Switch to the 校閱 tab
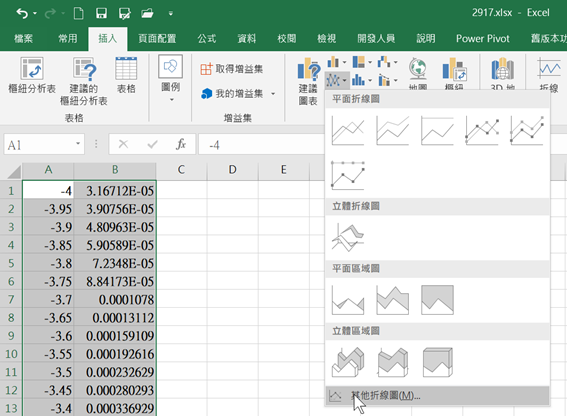567x416 pixels. (x=287, y=38)
